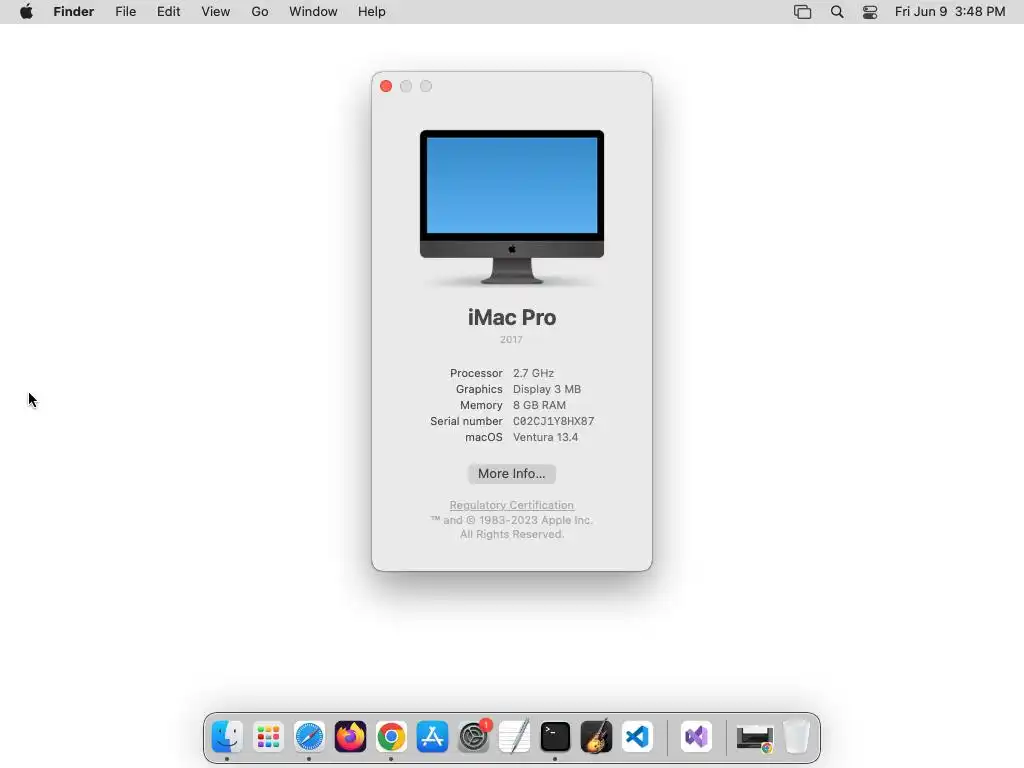Launch Firefox from the Dock
Viewport: 1024px width, 768px height.
[350, 737]
